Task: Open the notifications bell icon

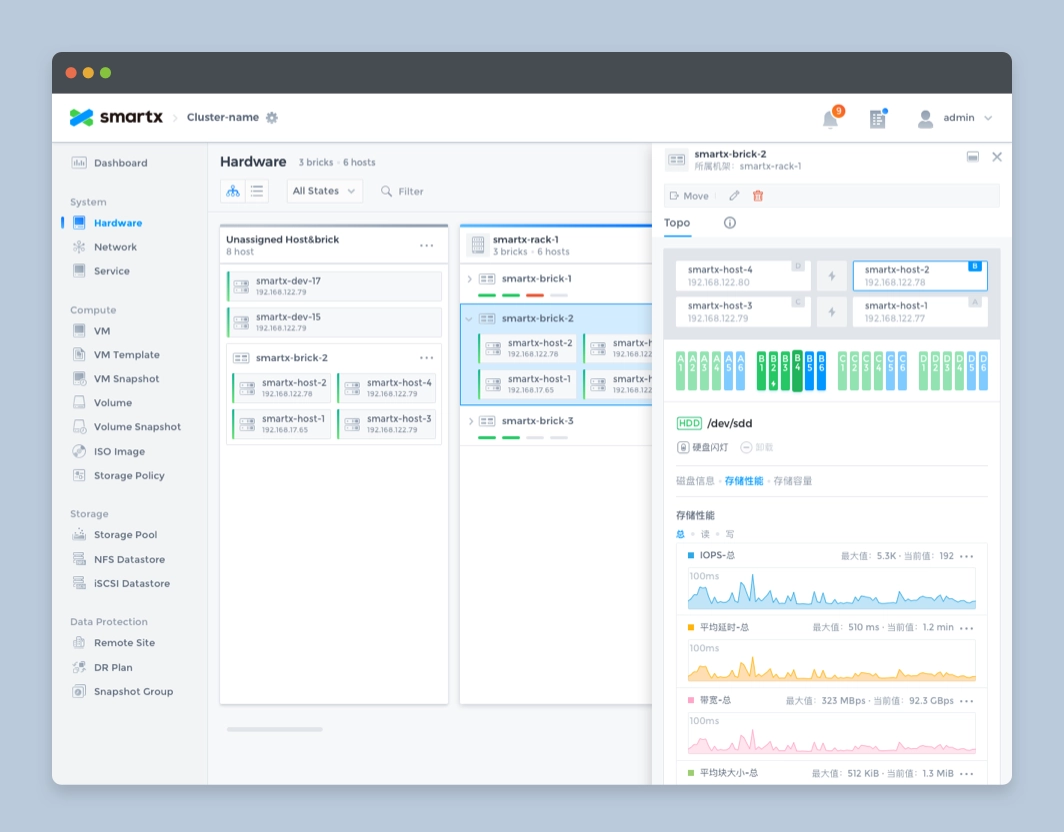Action: tap(830, 119)
